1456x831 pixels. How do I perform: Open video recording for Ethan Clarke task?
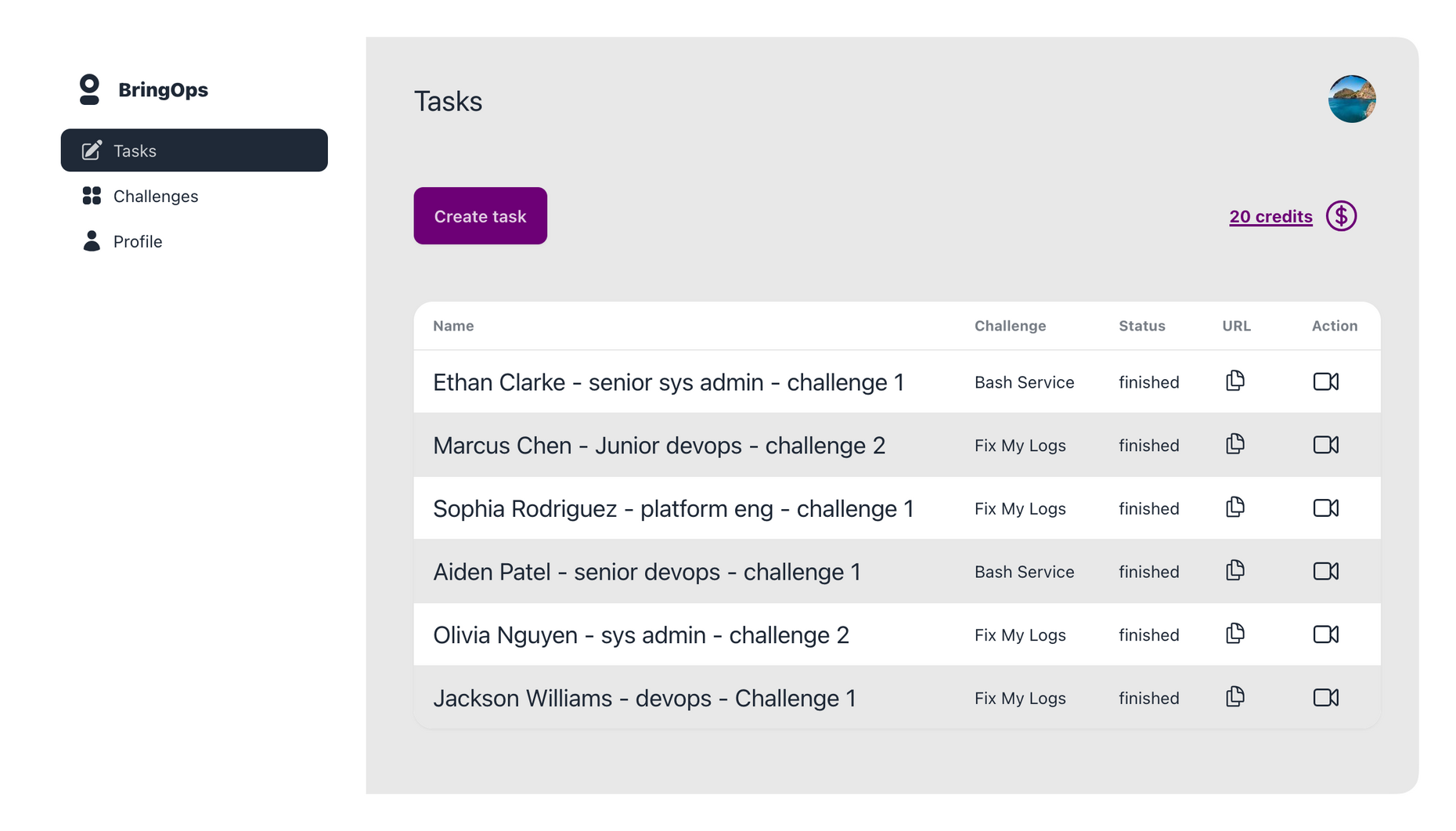(1325, 381)
